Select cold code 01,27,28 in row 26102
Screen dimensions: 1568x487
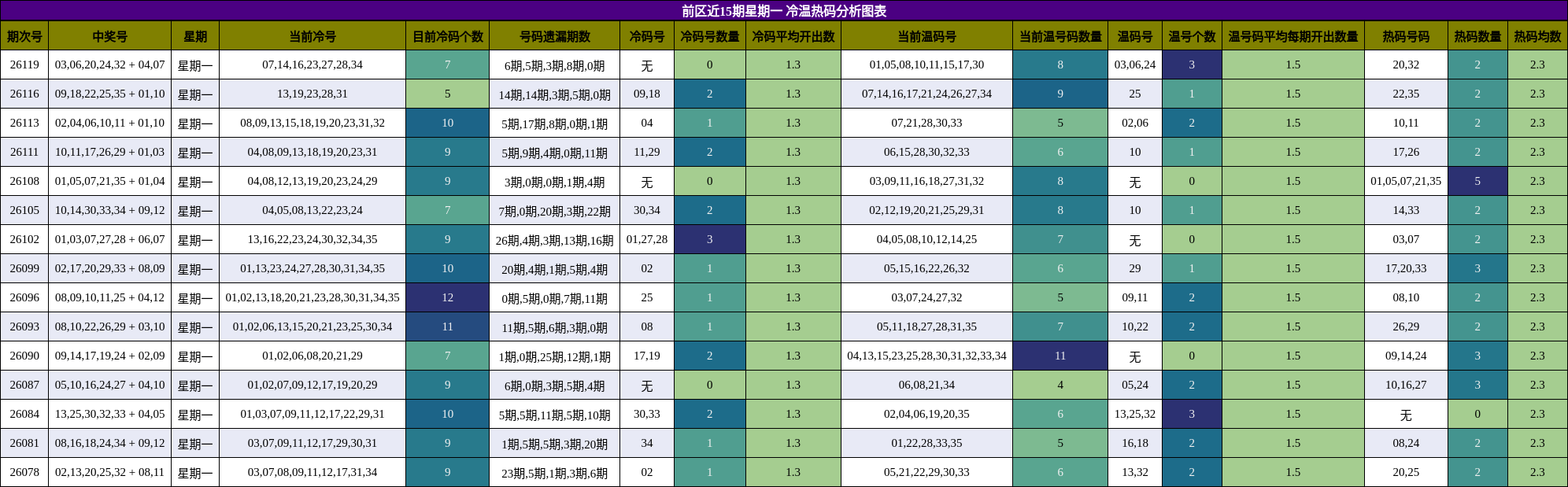[647, 239]
